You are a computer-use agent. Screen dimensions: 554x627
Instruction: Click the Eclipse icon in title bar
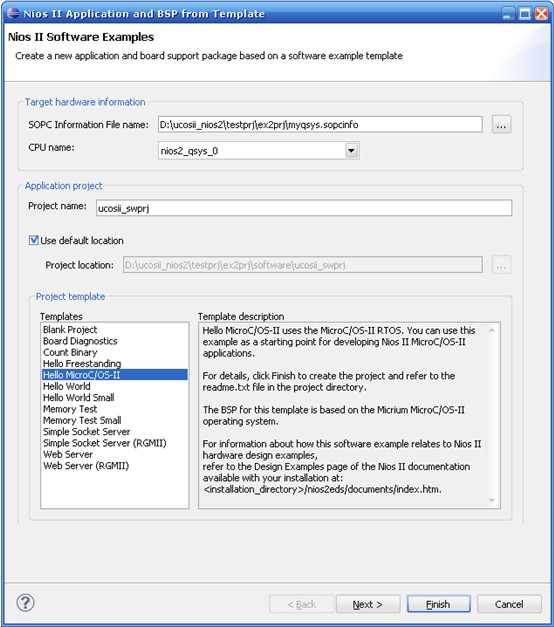13,13
